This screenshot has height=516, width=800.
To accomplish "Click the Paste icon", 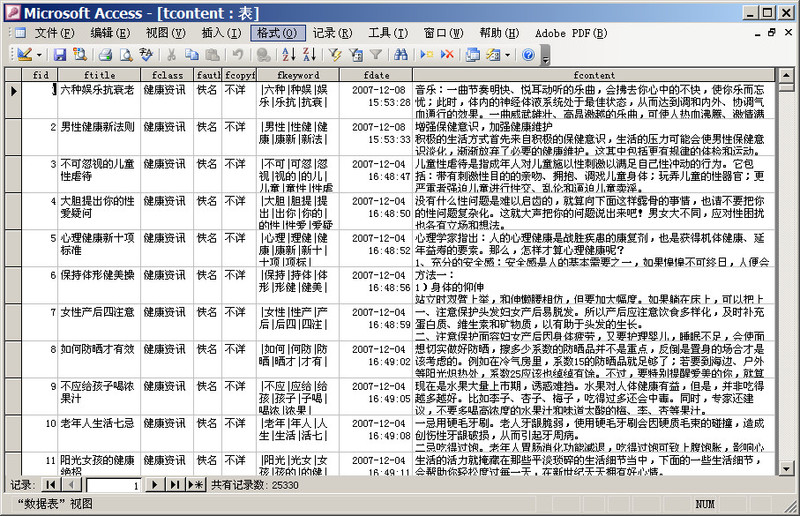I will pos(212,54).
